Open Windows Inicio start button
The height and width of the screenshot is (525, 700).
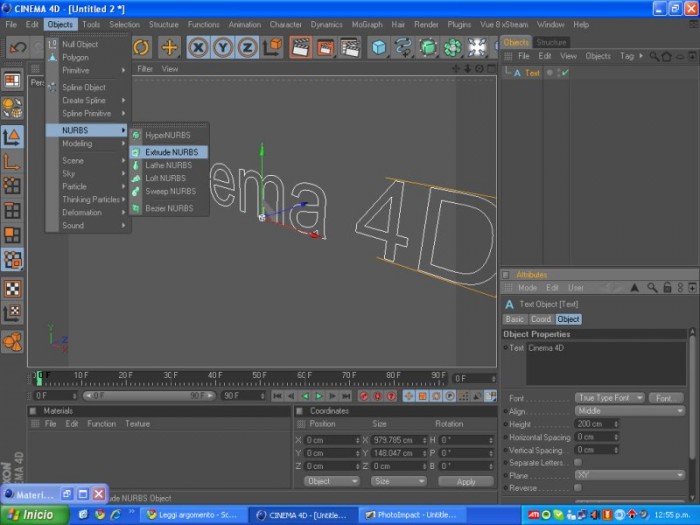coord(34,515)
